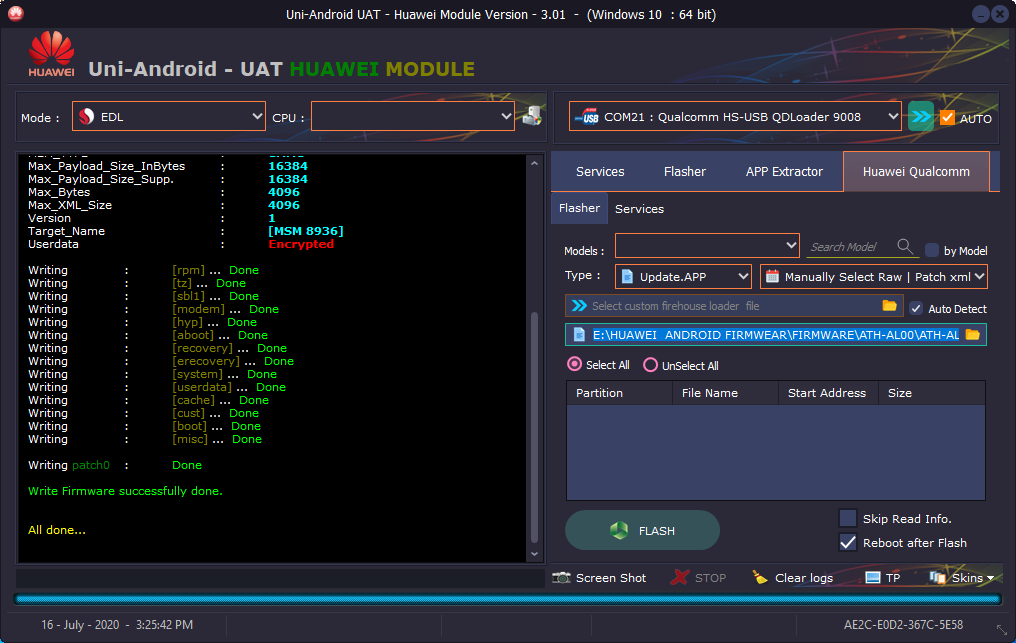Open the COM21 Qualcomm port dropdown
Screen dimensions: 1016x643
tap(735, 117)
